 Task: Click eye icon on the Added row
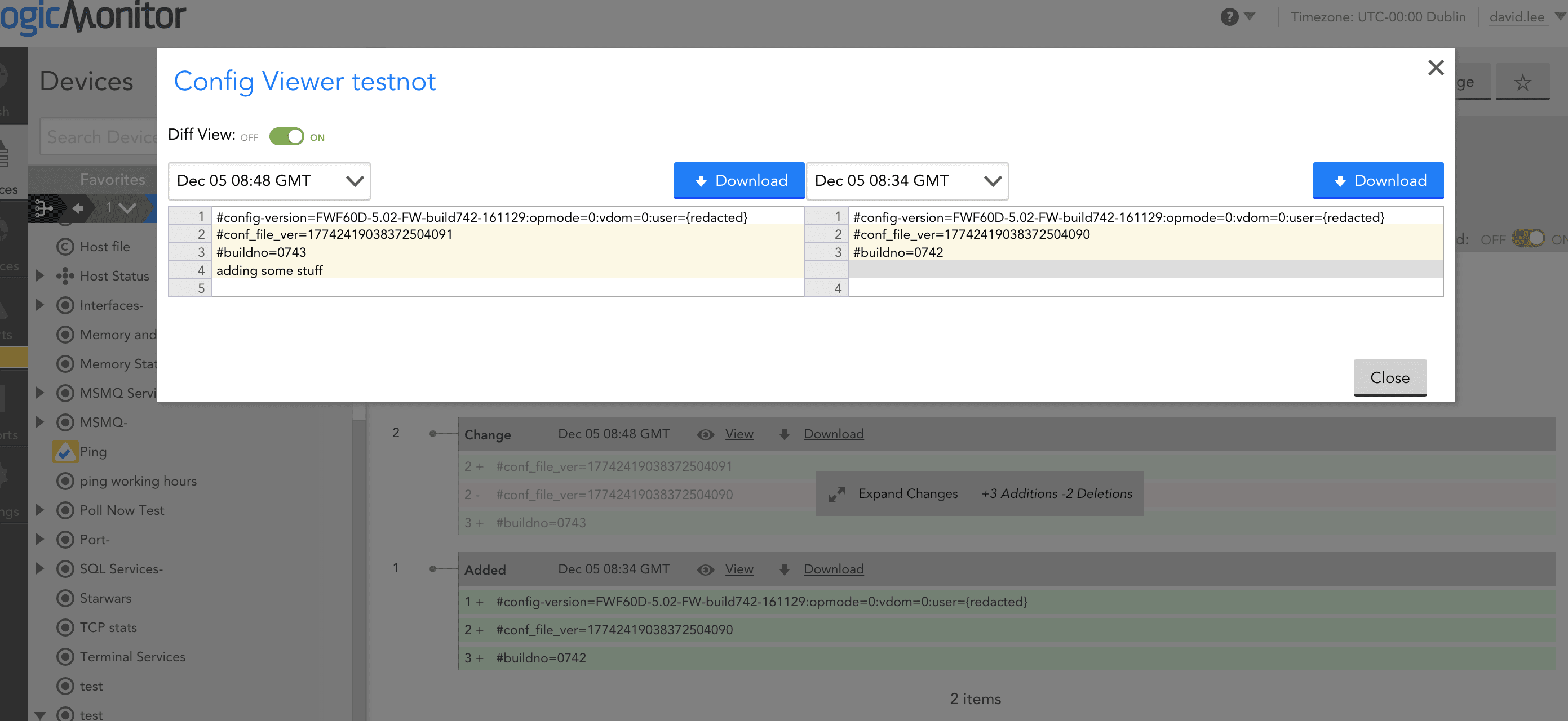click(x=705, y=569)
